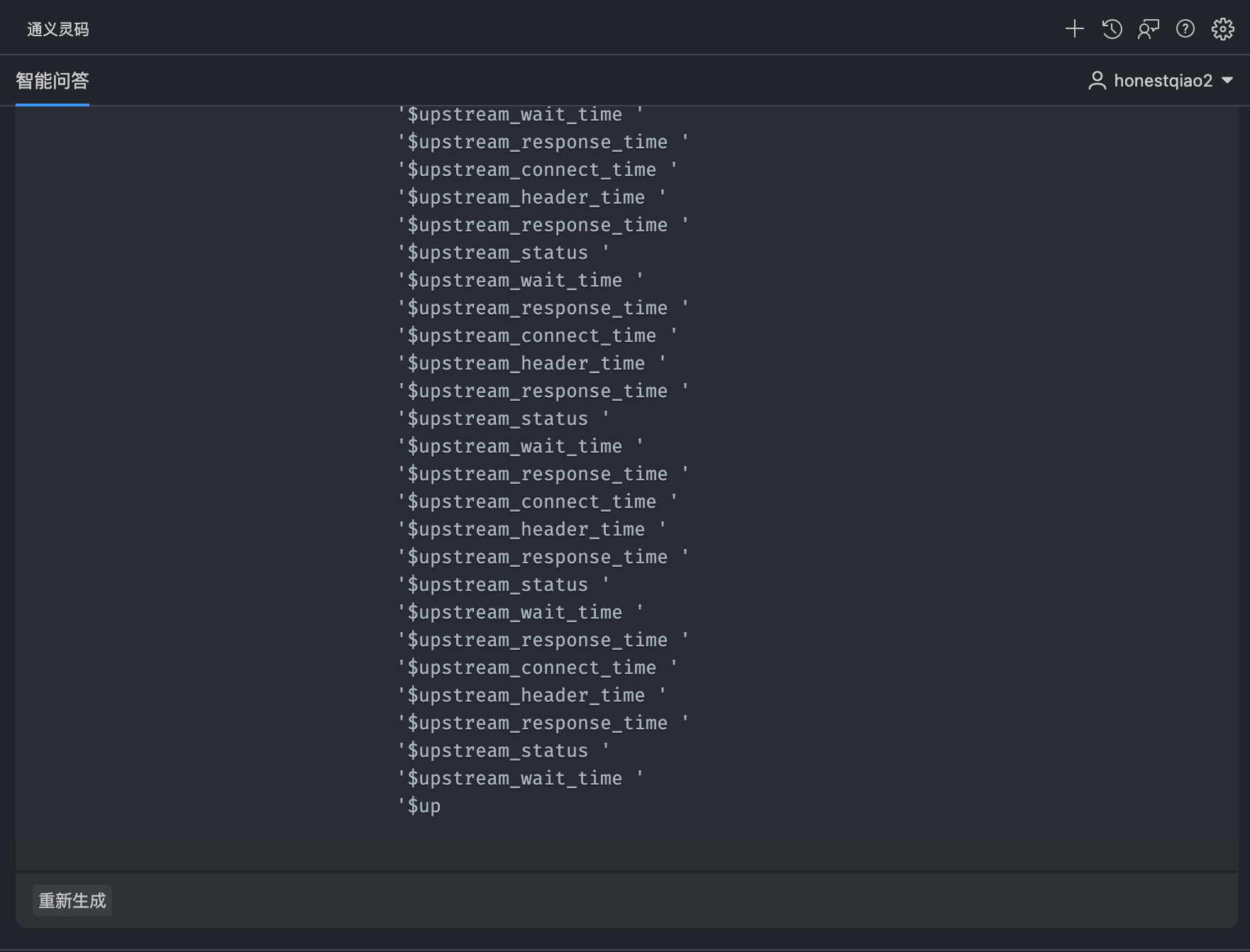1250x952 pixels.
Task: Click the last '$up truncated line
Action: pyautogui.click(x=419, y=806)
